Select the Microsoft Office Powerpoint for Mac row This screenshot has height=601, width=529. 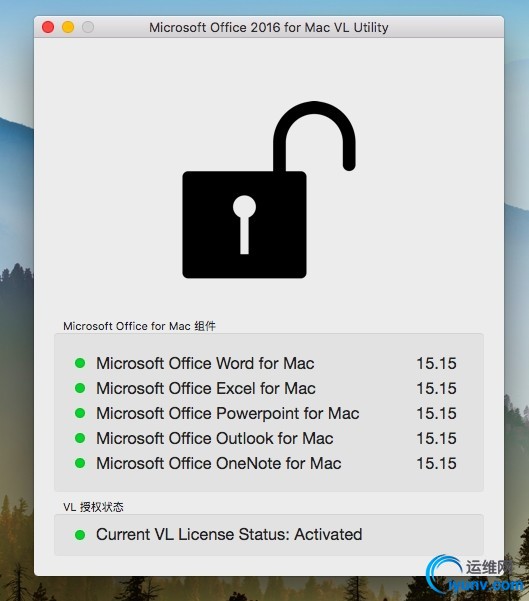point(266,413)
